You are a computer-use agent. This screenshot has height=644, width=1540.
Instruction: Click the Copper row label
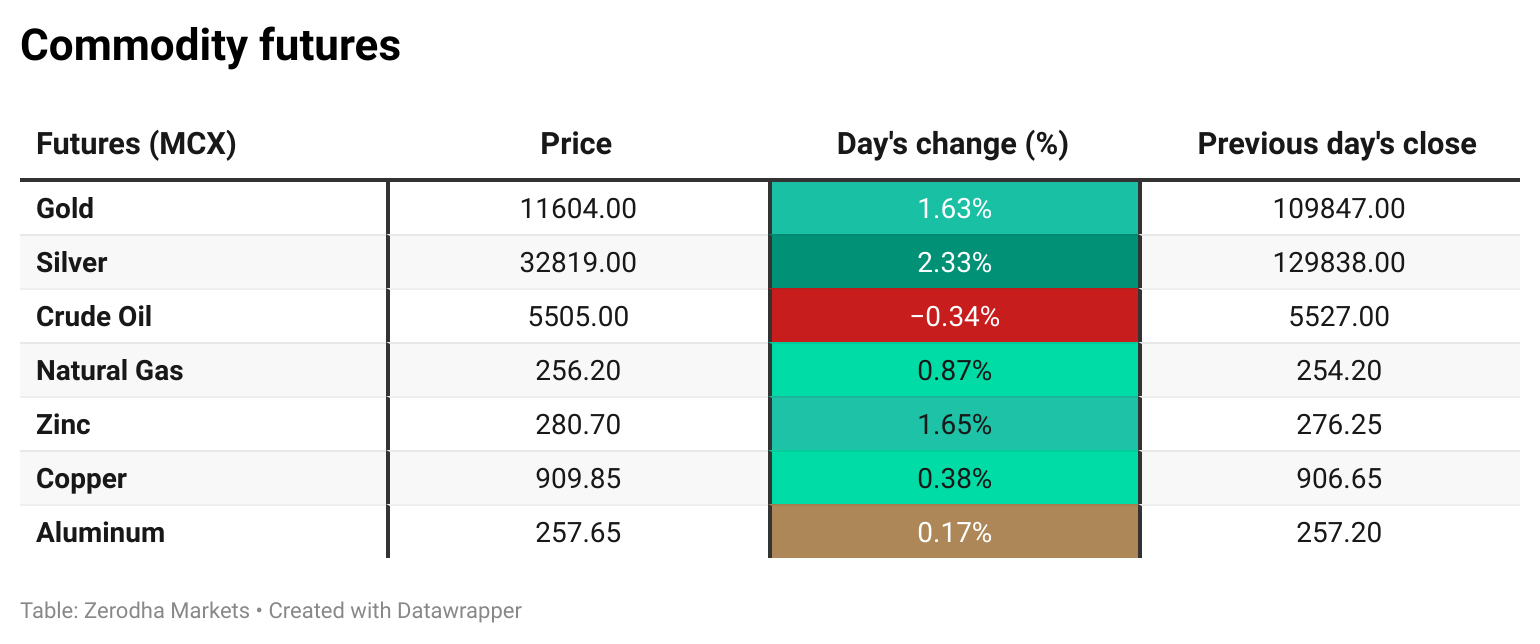pos(81,478)
